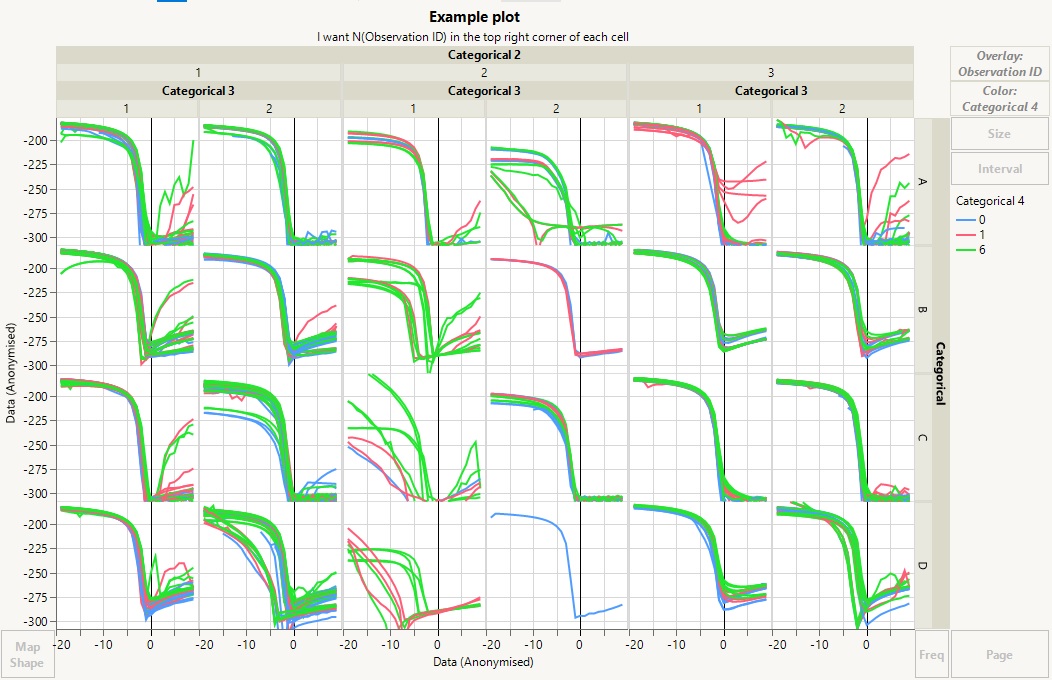The height and width of the screenshot is (680, 1052).
Task: Click the Interval drop zone
Action: (x=999, y=168)
